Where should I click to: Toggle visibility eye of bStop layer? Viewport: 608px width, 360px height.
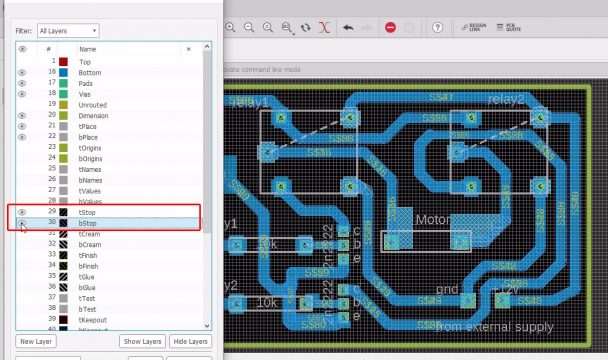(22, 223)
